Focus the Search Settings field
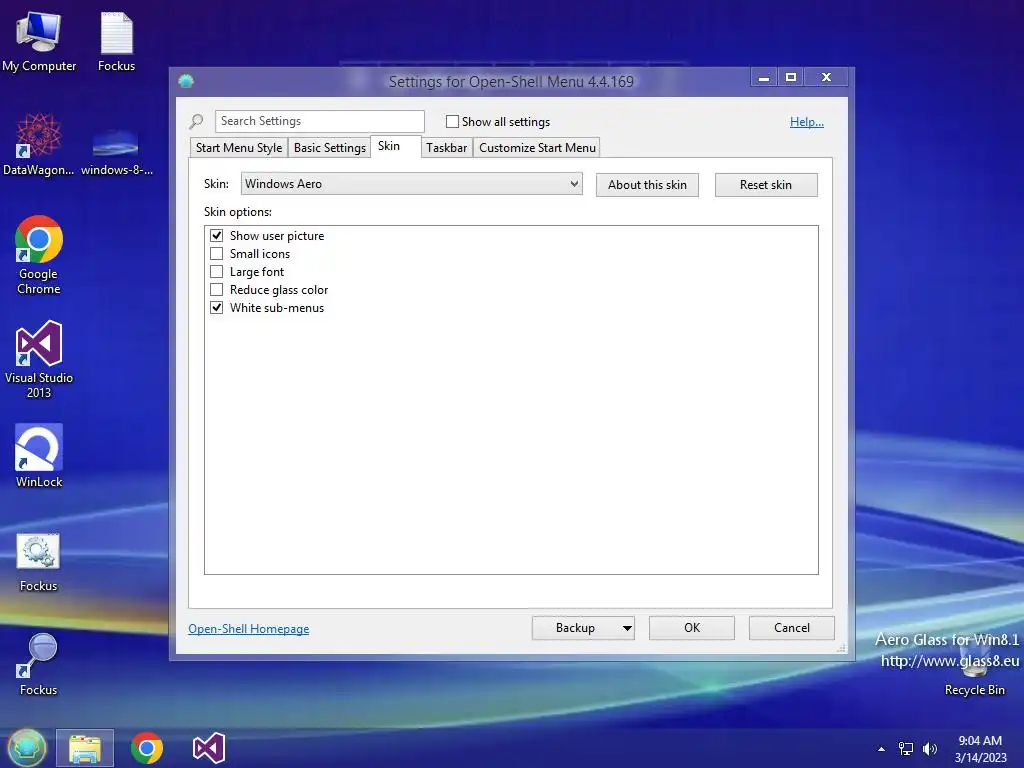This screenshot has height=768, width=1024. coord(319,121)
